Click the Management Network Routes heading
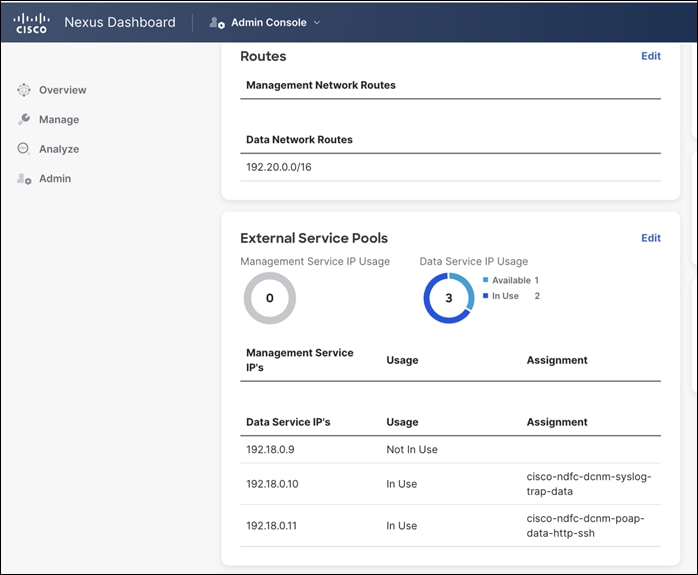Image resolution: width=698 pixels, height=575 pixels. tap(321, 85)
